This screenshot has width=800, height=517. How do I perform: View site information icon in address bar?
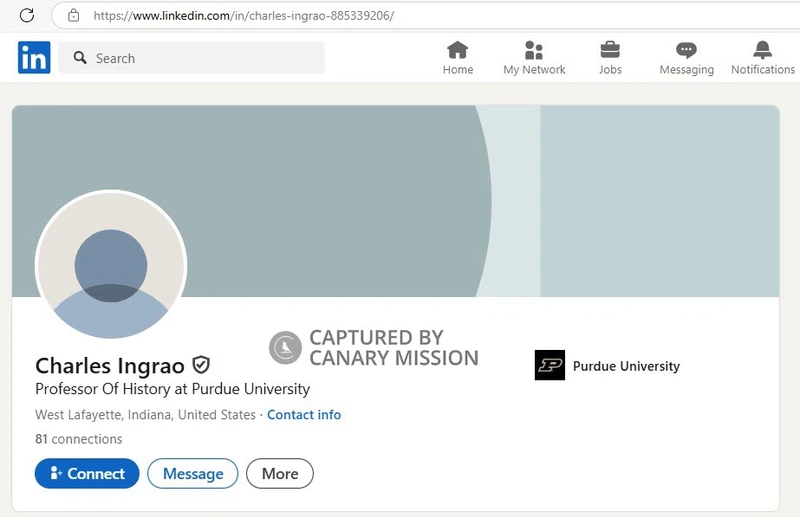click(x=73, y=15)
